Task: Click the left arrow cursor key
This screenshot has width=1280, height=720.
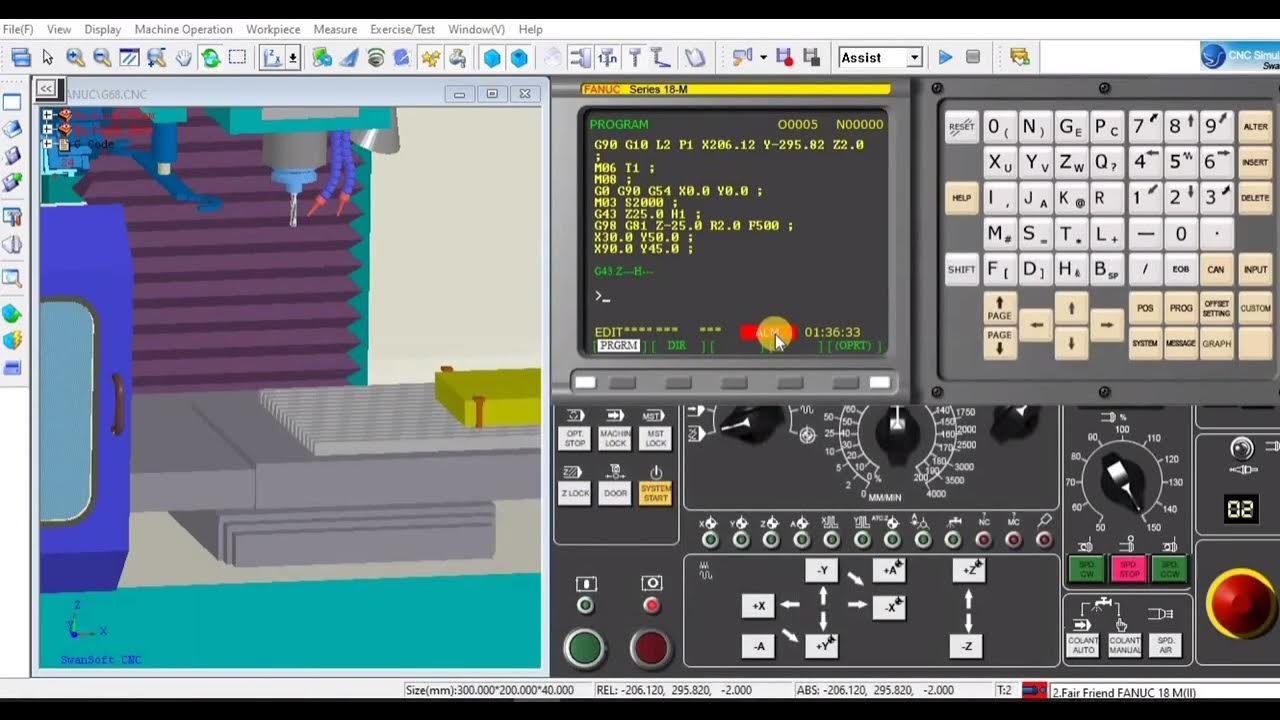Action: pyautogui.click(x=1037, y=325)
